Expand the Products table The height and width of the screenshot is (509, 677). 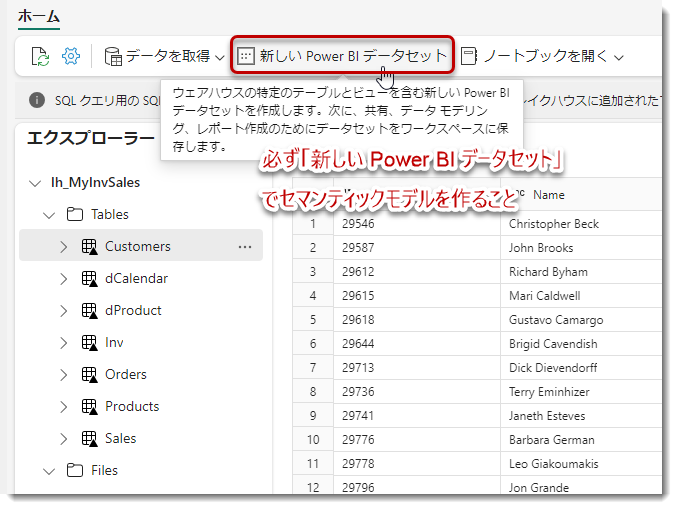pos(63,407)
